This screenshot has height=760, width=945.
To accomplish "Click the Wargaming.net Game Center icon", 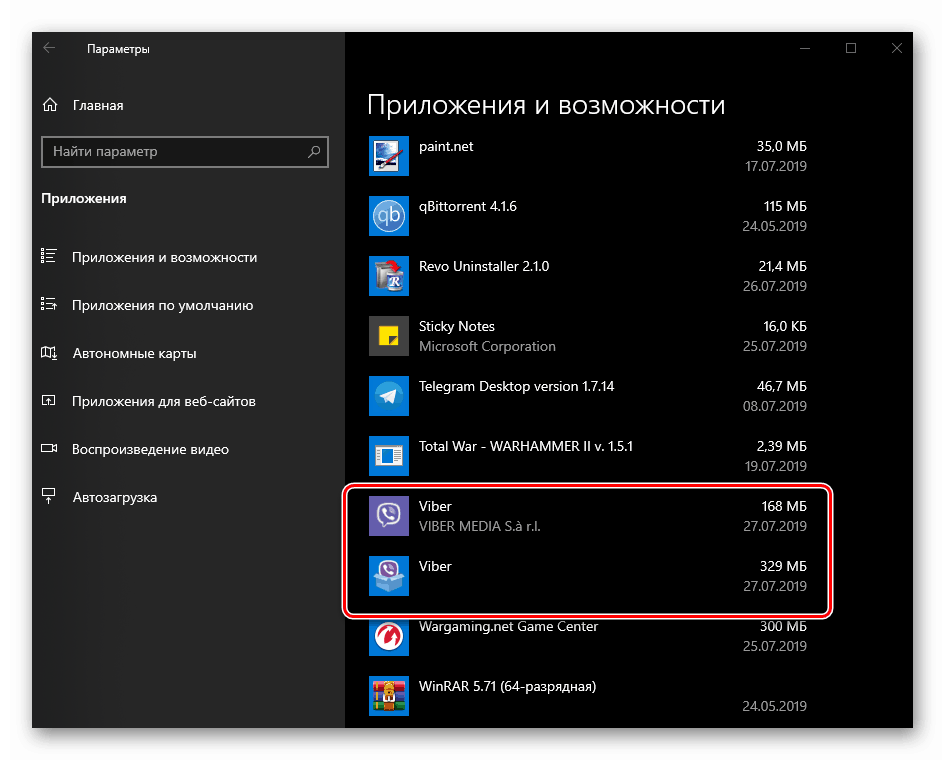I will [x=389, y=635].
